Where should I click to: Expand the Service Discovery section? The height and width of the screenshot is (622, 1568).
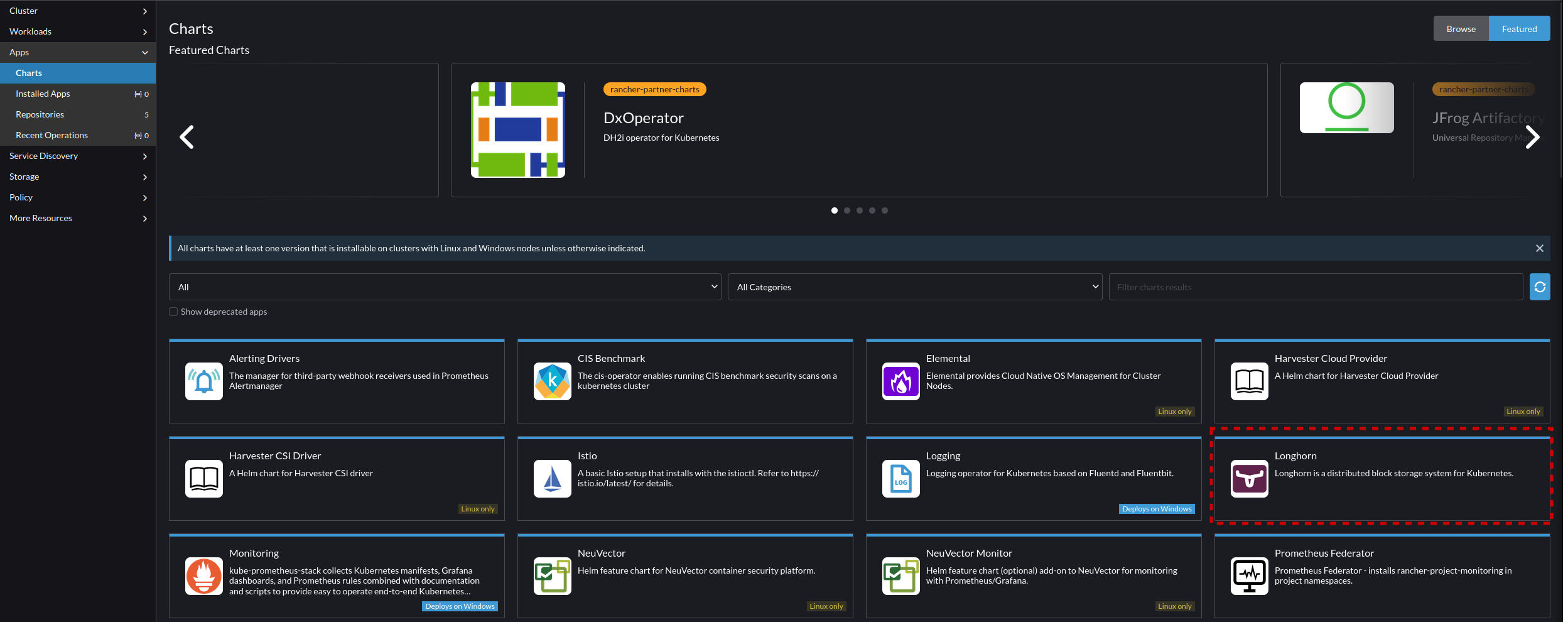coord(78,156)
